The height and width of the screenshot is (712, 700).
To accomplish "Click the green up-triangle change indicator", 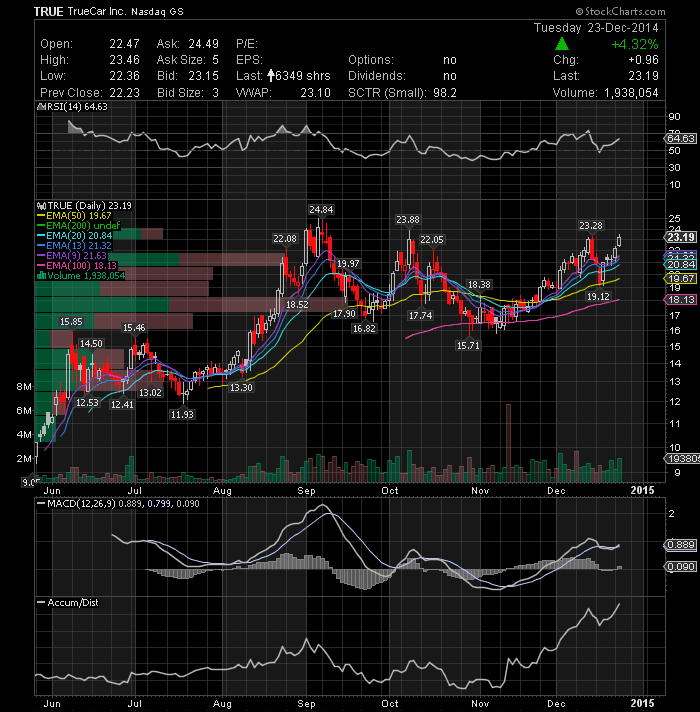I will pyautogui.click(x=562, y=44).
